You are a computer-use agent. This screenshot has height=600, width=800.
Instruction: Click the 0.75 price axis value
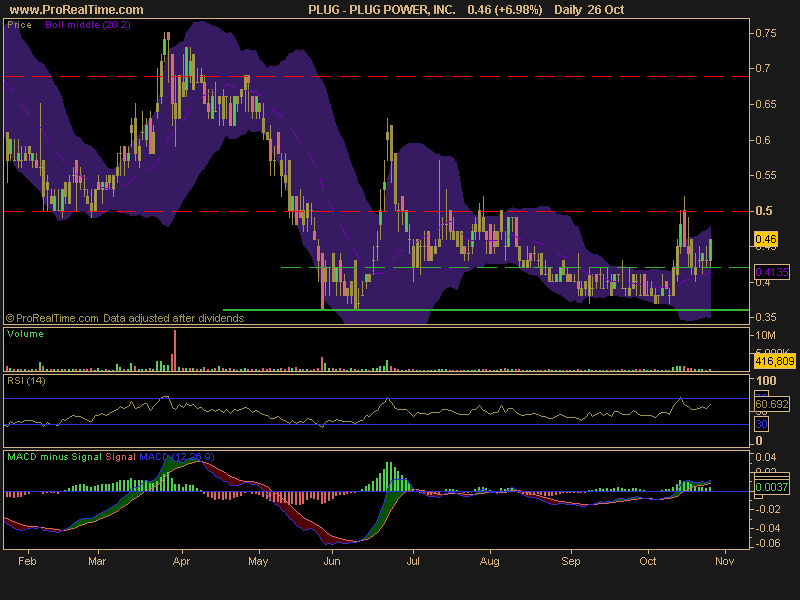pyautogui.click(x=766, y=33)
